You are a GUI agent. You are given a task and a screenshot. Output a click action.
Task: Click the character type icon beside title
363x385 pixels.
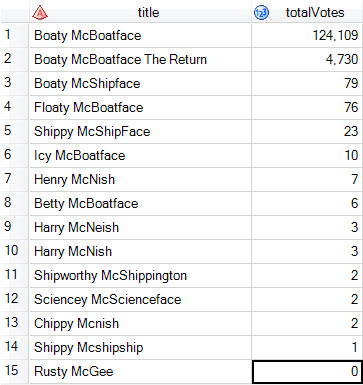40,13
